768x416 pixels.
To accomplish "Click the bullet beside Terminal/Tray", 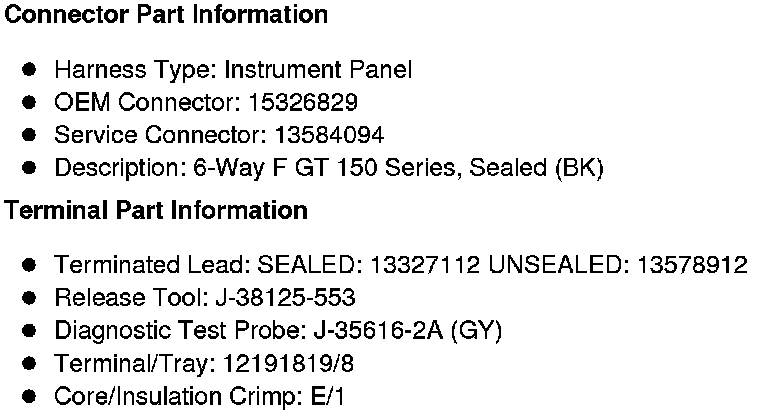I will (30, 363).
